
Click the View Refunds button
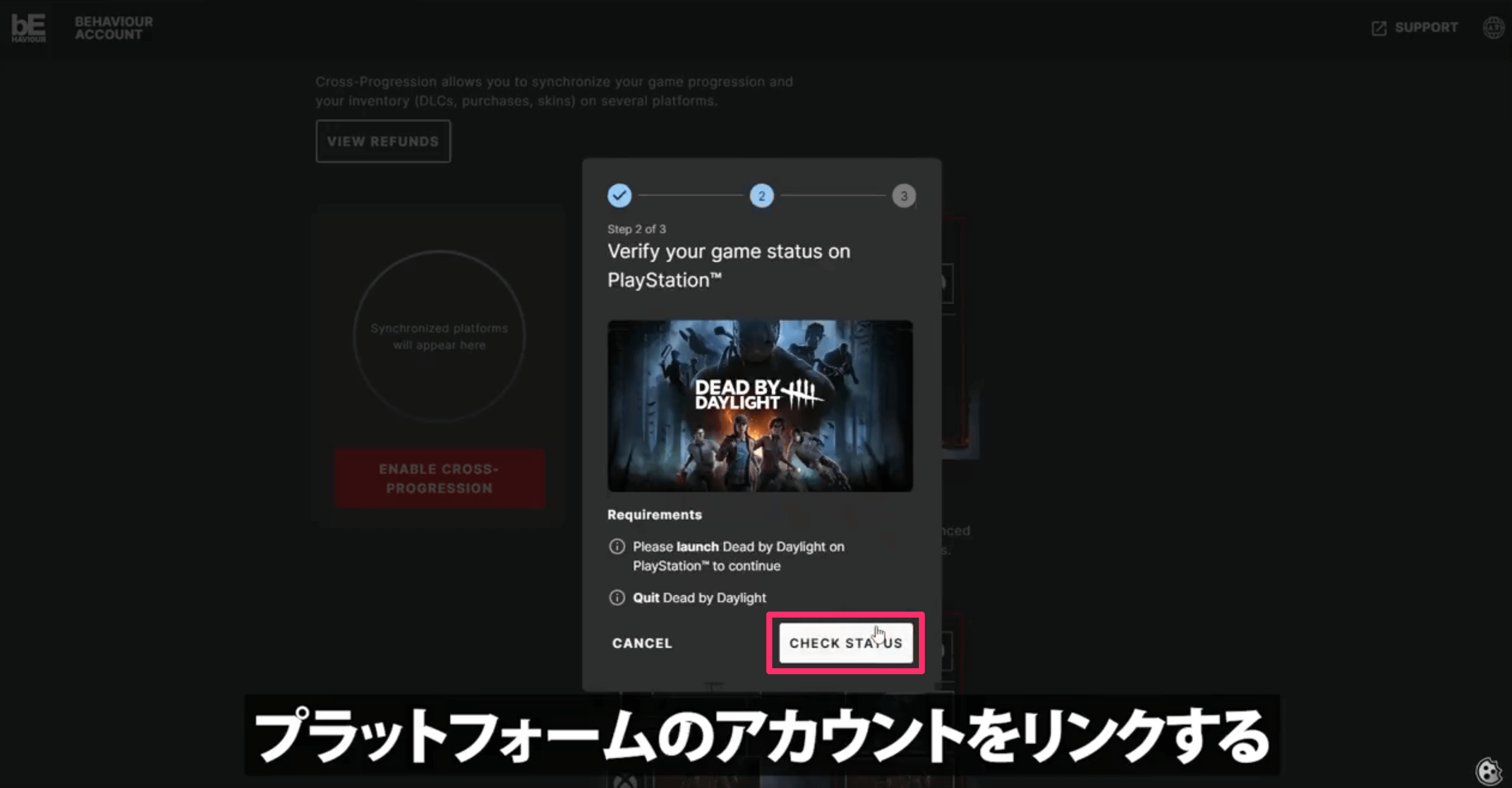[x=383, y=141]
